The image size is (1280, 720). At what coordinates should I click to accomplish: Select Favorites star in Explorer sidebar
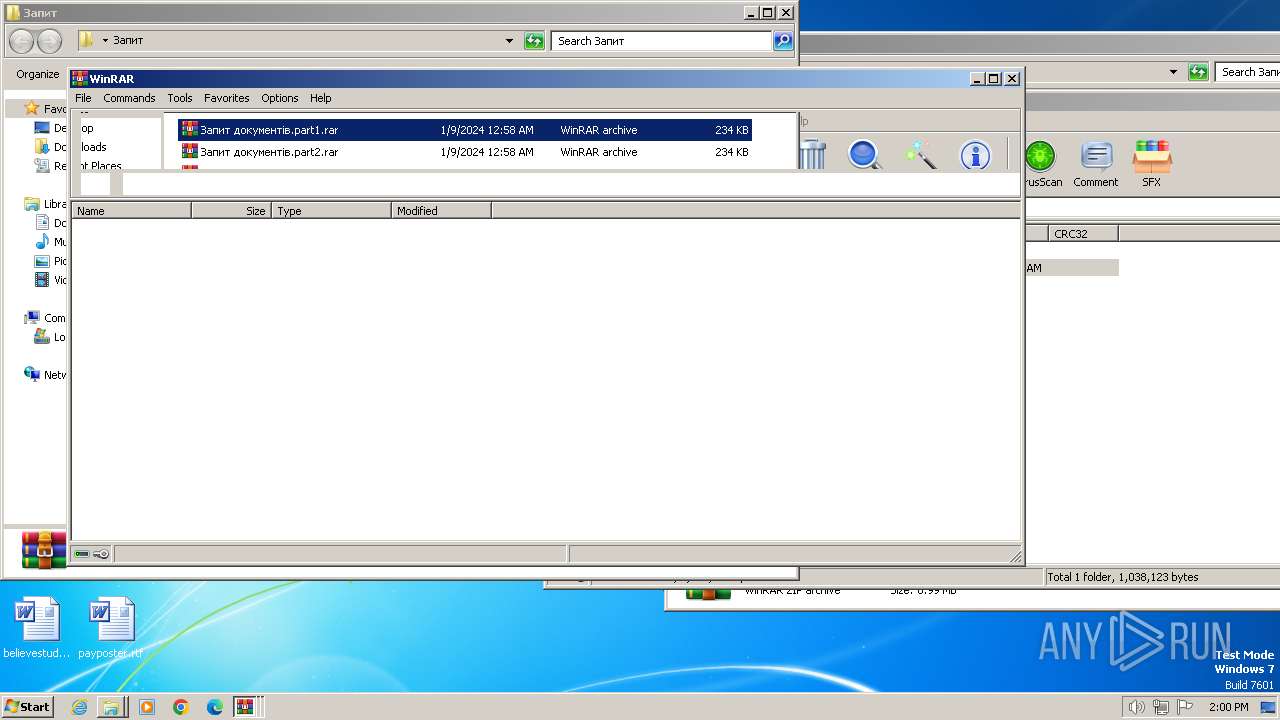point(32,109)
